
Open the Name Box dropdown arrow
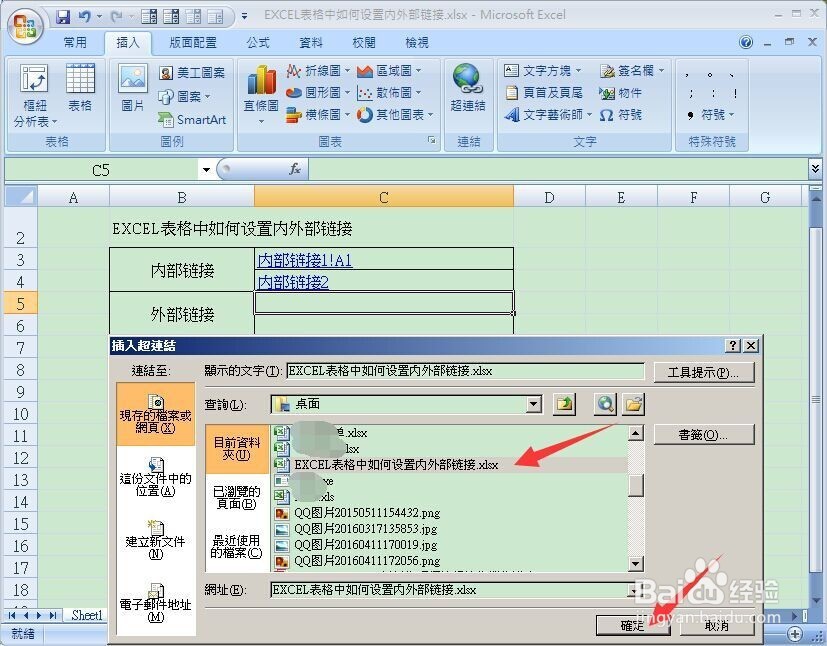click(206, 169)
